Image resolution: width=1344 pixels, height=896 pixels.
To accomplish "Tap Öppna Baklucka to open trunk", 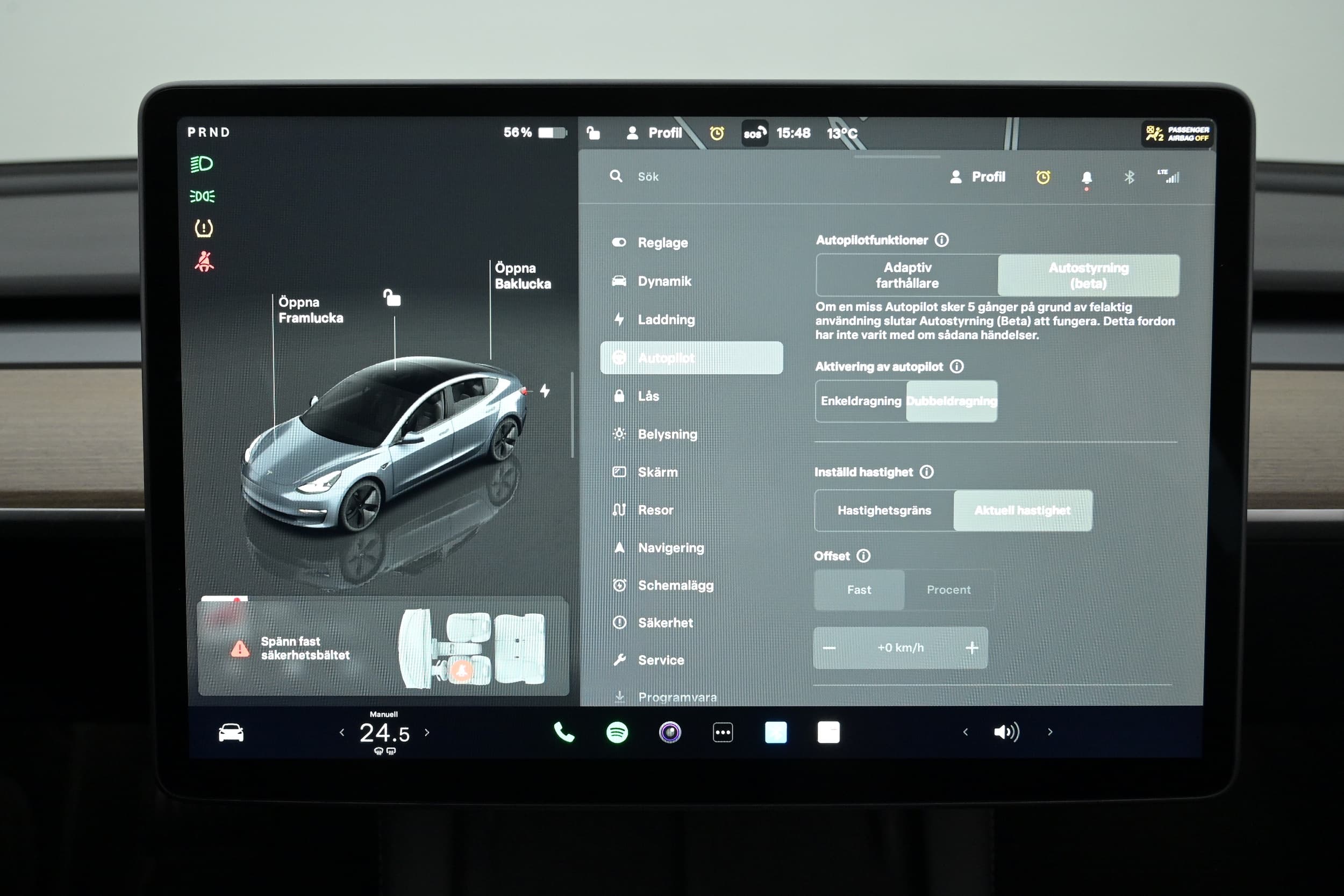I will [523, 276].
